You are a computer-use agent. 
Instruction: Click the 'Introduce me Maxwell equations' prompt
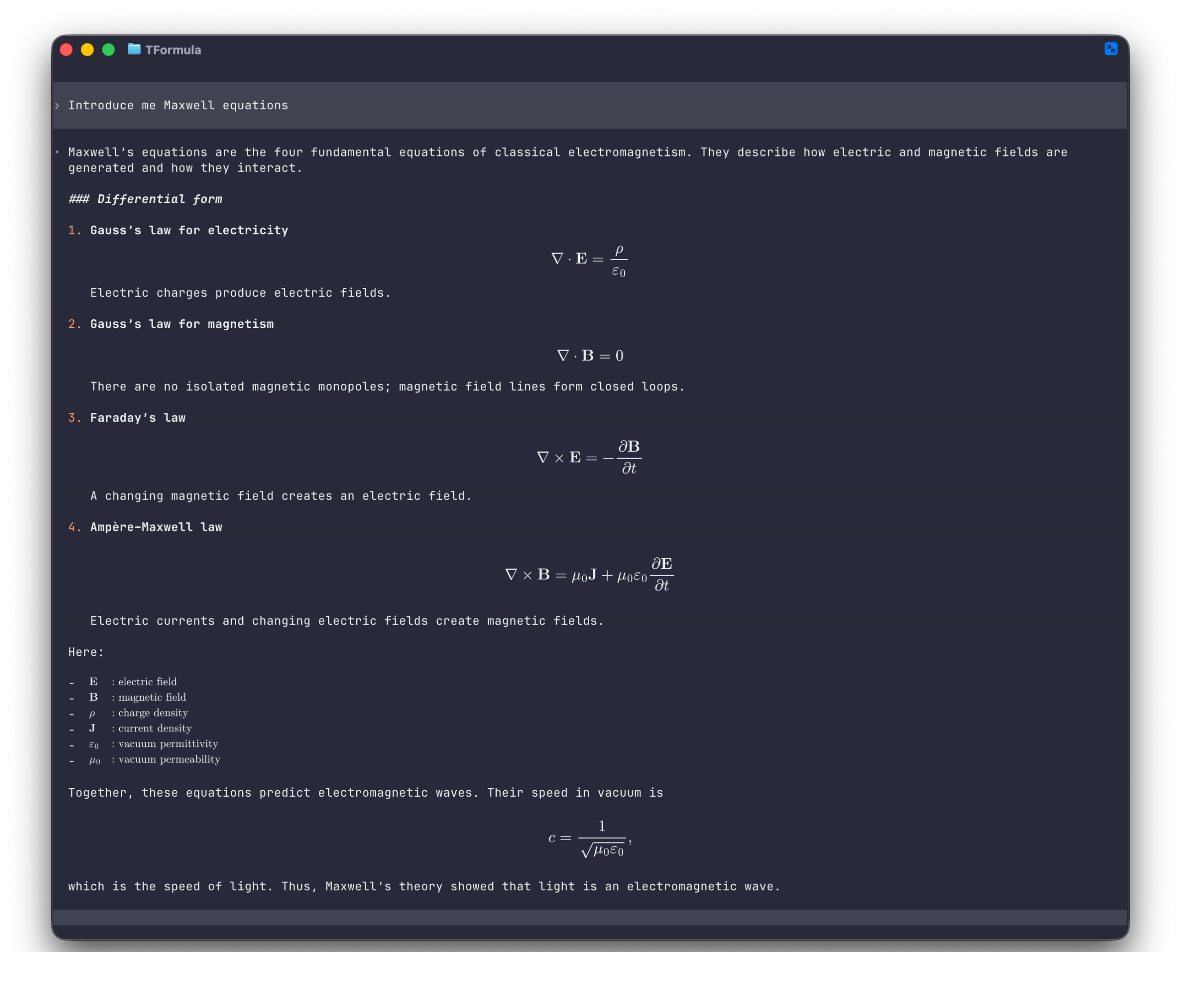178,106
